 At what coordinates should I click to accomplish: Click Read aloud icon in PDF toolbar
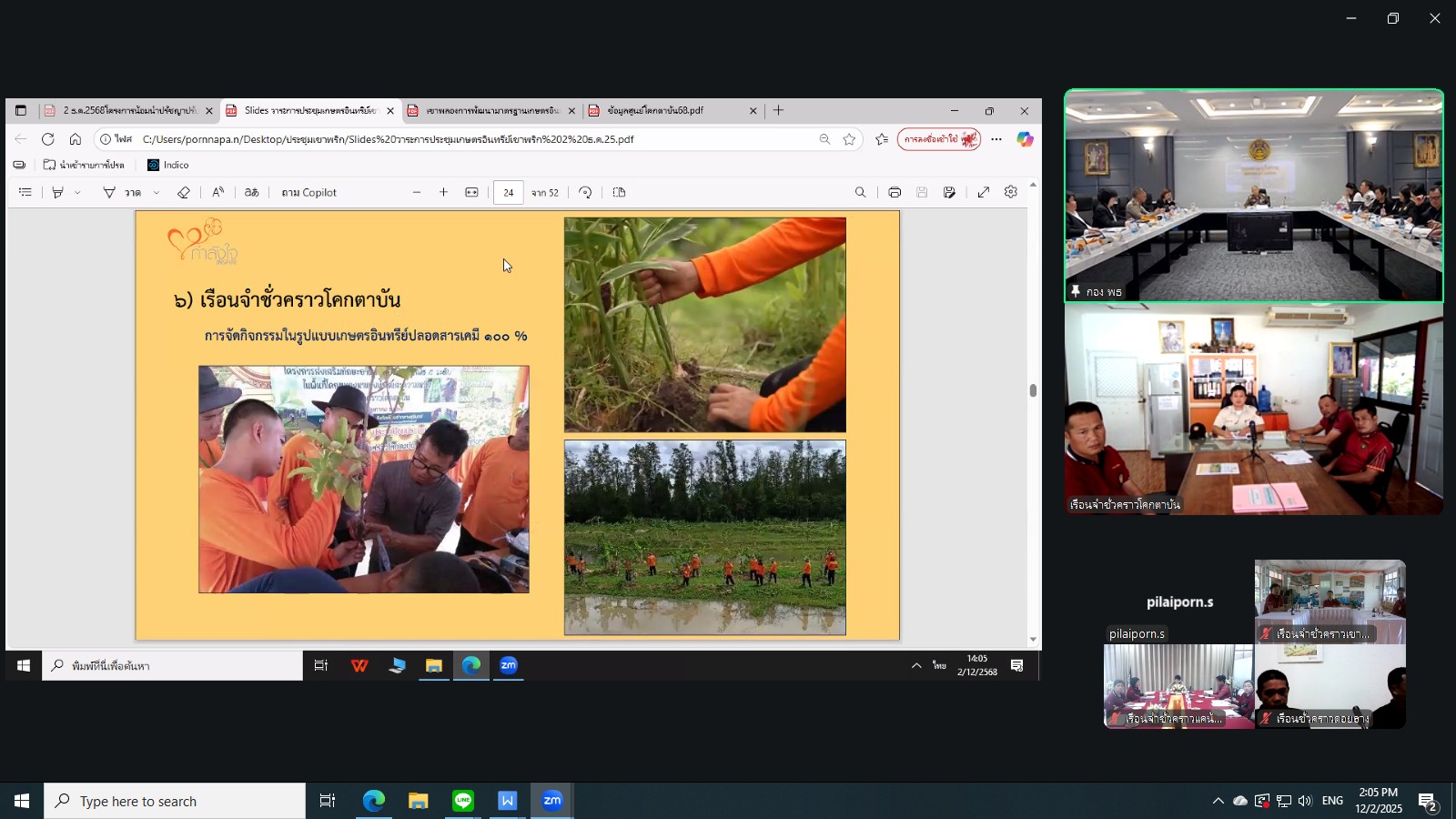(218, 193)
